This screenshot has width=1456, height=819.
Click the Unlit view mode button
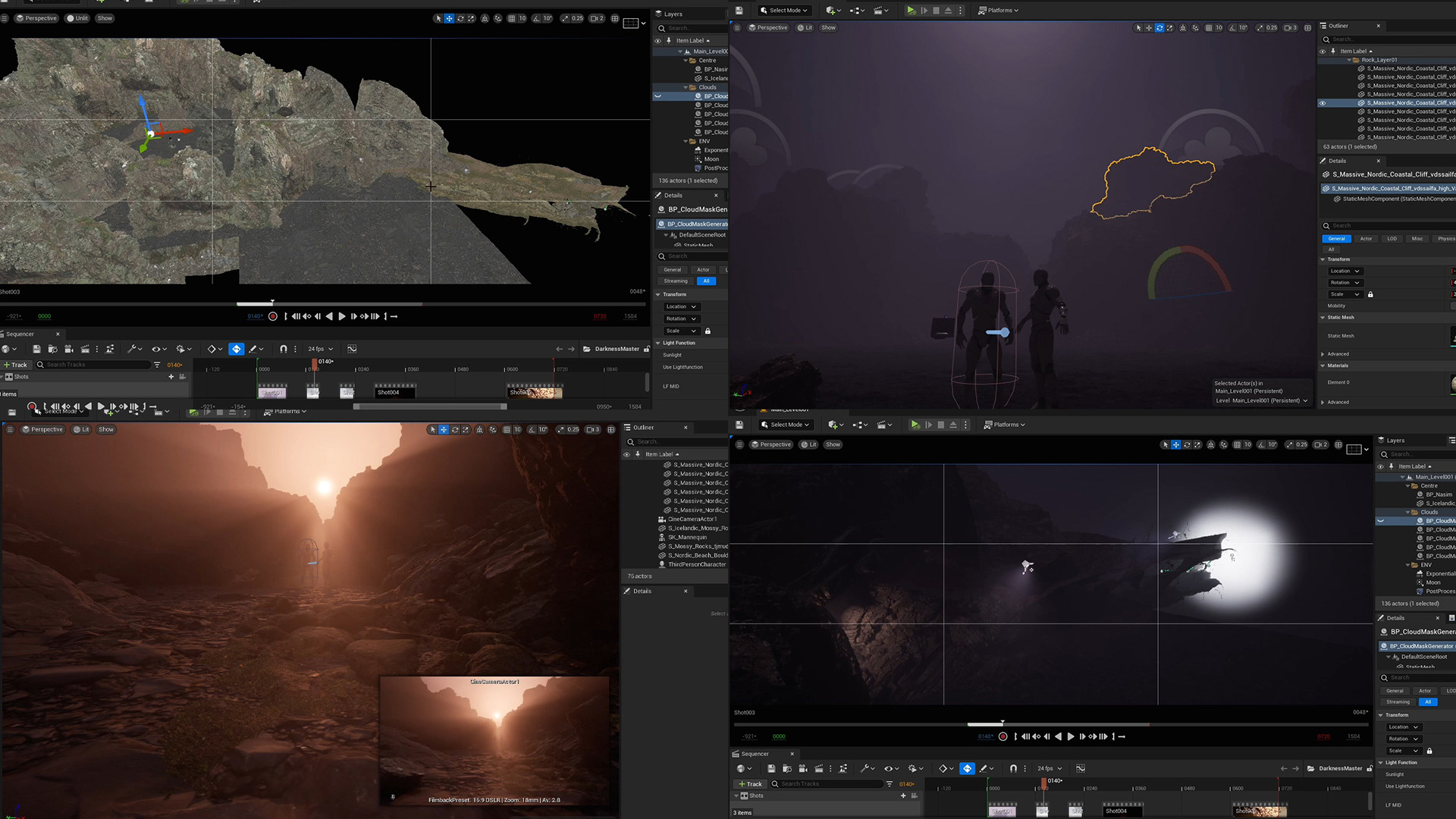click(77, 18)
